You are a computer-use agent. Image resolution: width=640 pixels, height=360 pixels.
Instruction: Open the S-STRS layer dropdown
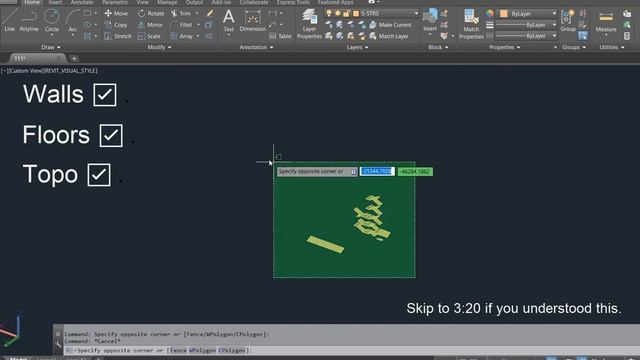tap(416, 13)
